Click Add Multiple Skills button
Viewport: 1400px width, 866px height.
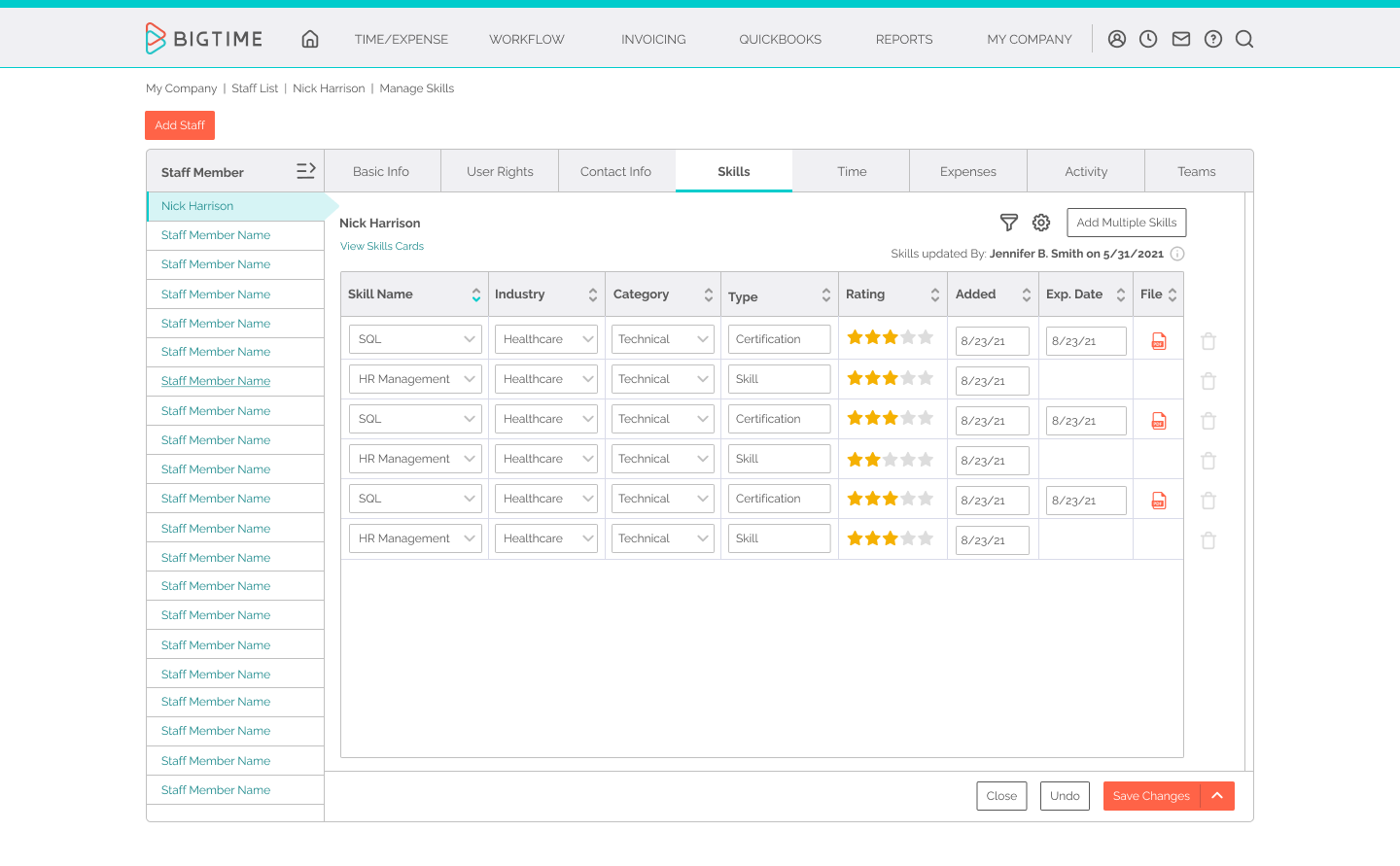1127,223
